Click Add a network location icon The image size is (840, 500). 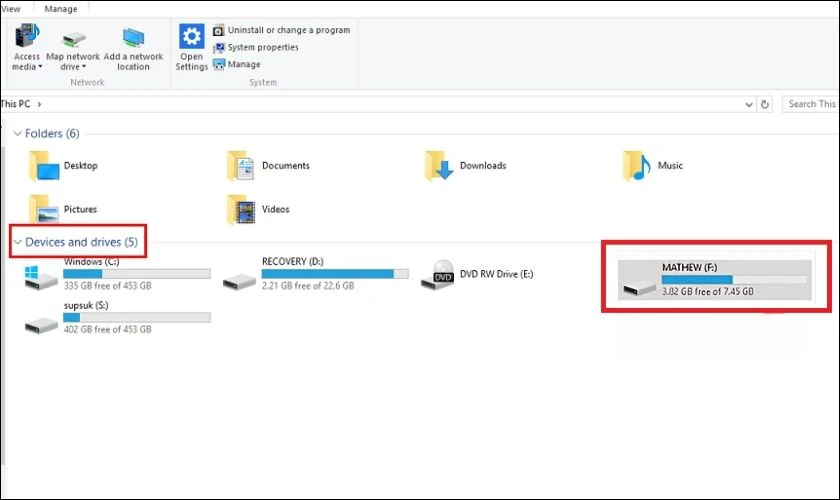[x=133, y=38]
